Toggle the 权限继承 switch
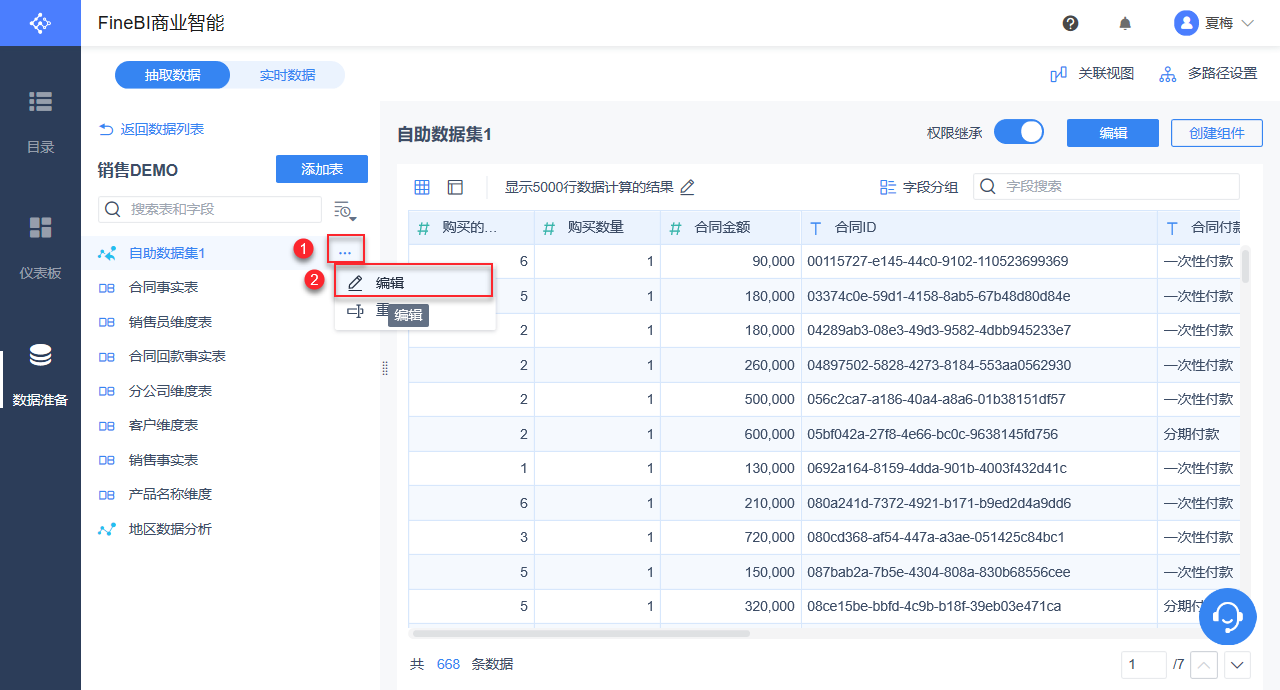The image size is (1280, 690). pos(1018,132)
